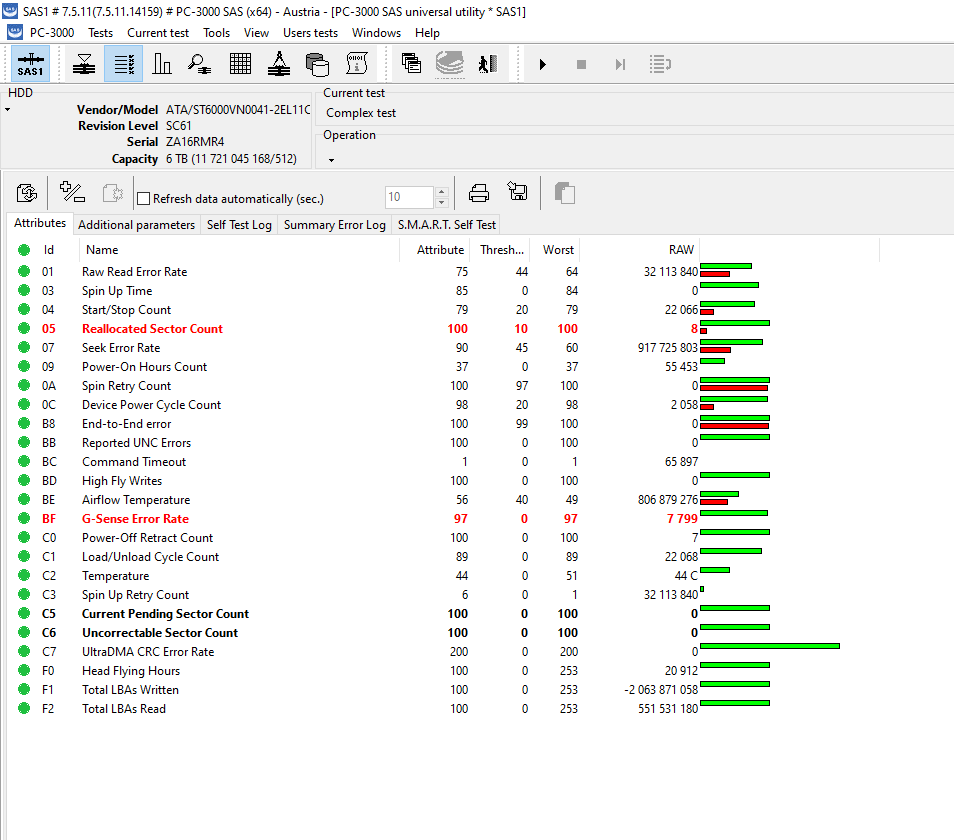Expand the Operation section arrow
This screenshot has width=954, height=840.
tap(332, 161)
